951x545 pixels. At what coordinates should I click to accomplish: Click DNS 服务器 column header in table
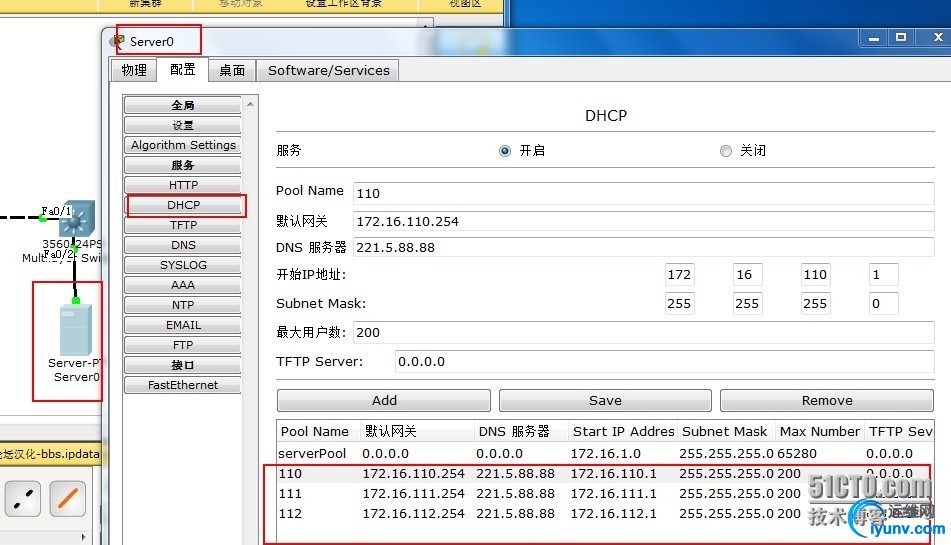pyautogui.click(x=521, y=432)
